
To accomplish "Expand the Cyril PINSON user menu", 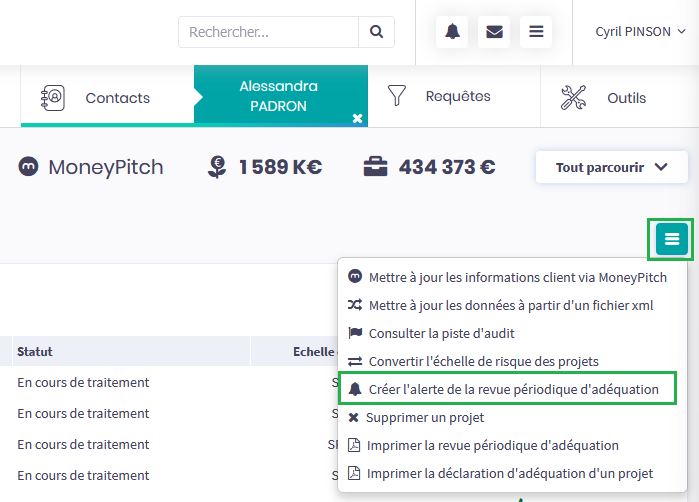I will point(640,32).
